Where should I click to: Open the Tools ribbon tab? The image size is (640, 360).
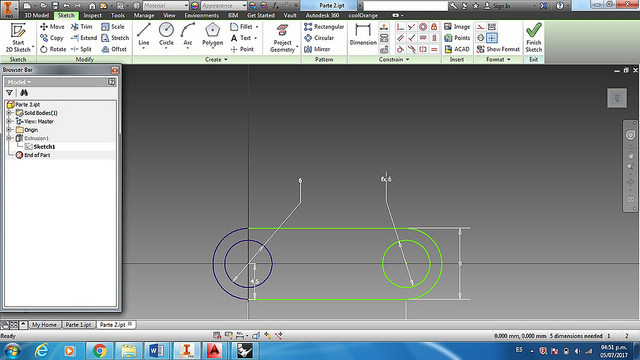(118, 16)
